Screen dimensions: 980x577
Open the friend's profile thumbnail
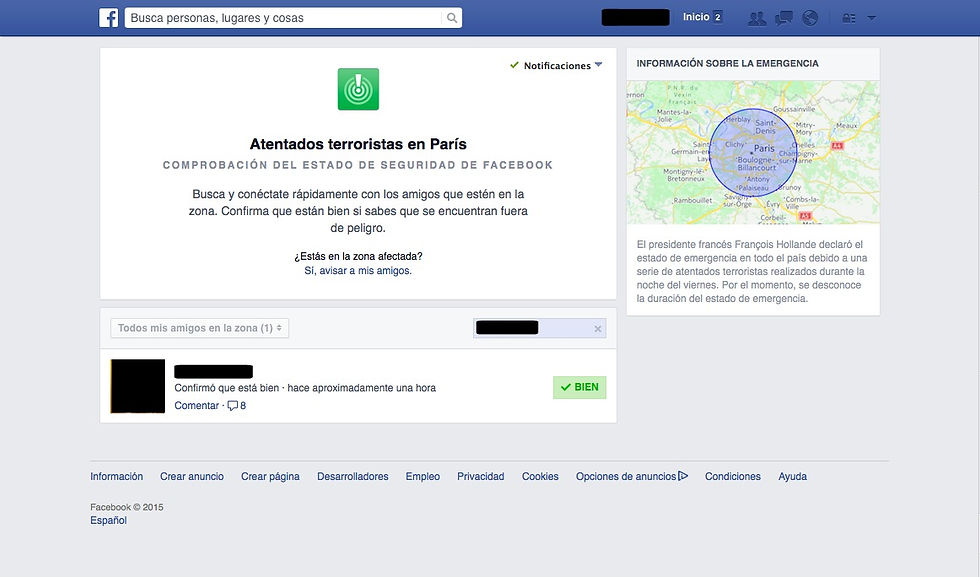pos(138,386)
